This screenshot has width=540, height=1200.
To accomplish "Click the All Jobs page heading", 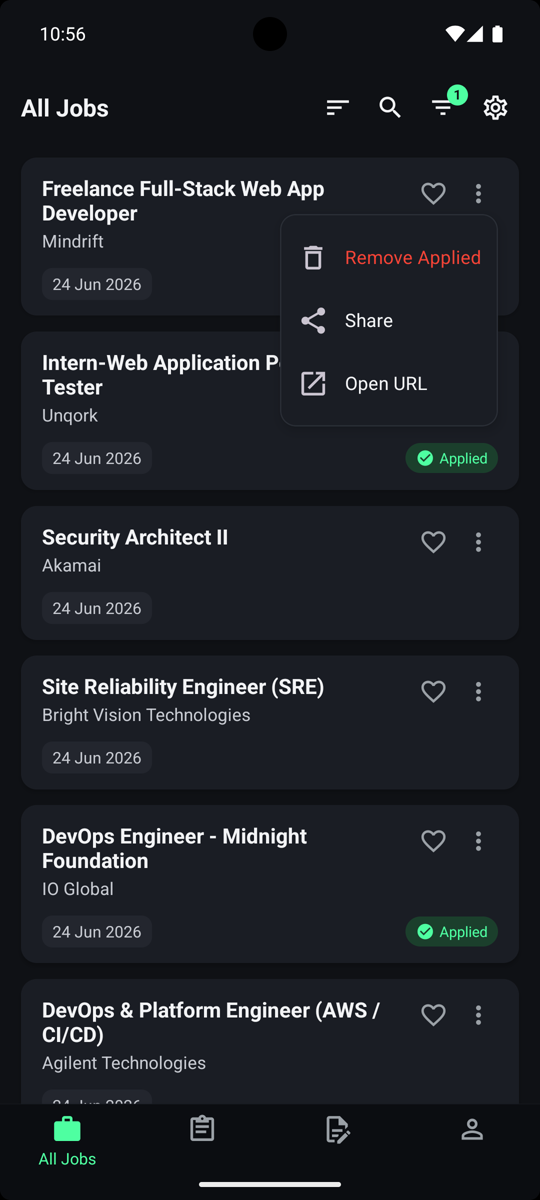I will point(65,108).
